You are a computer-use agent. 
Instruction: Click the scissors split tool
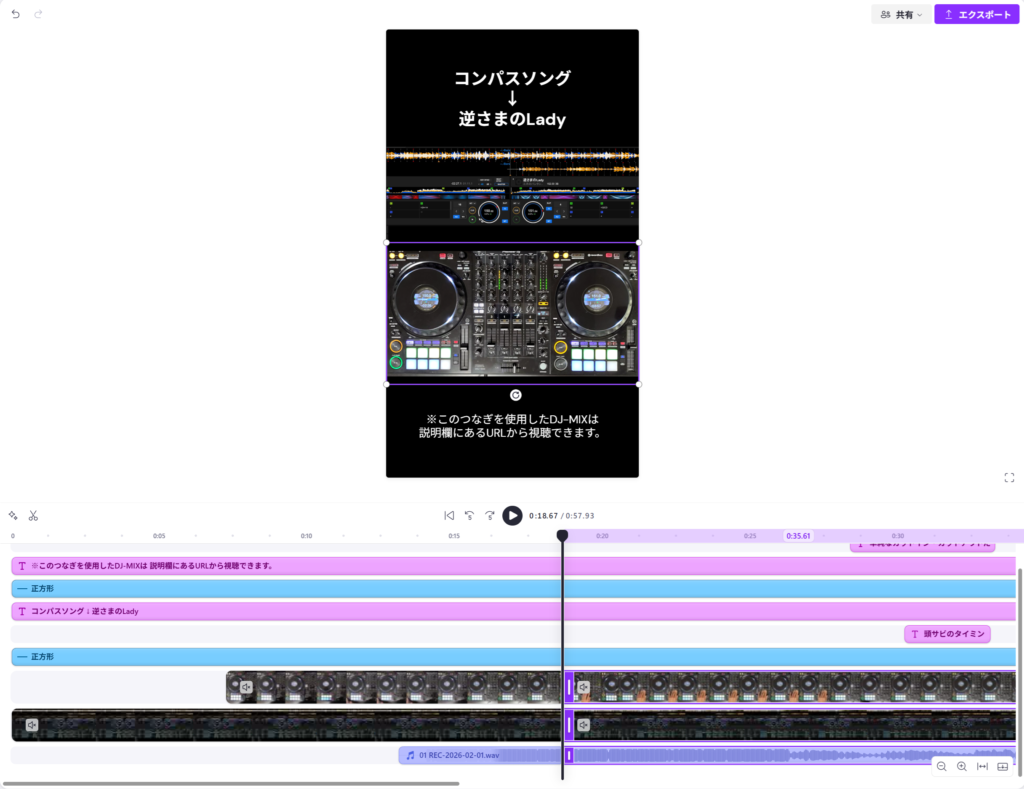tap(33, 516)
